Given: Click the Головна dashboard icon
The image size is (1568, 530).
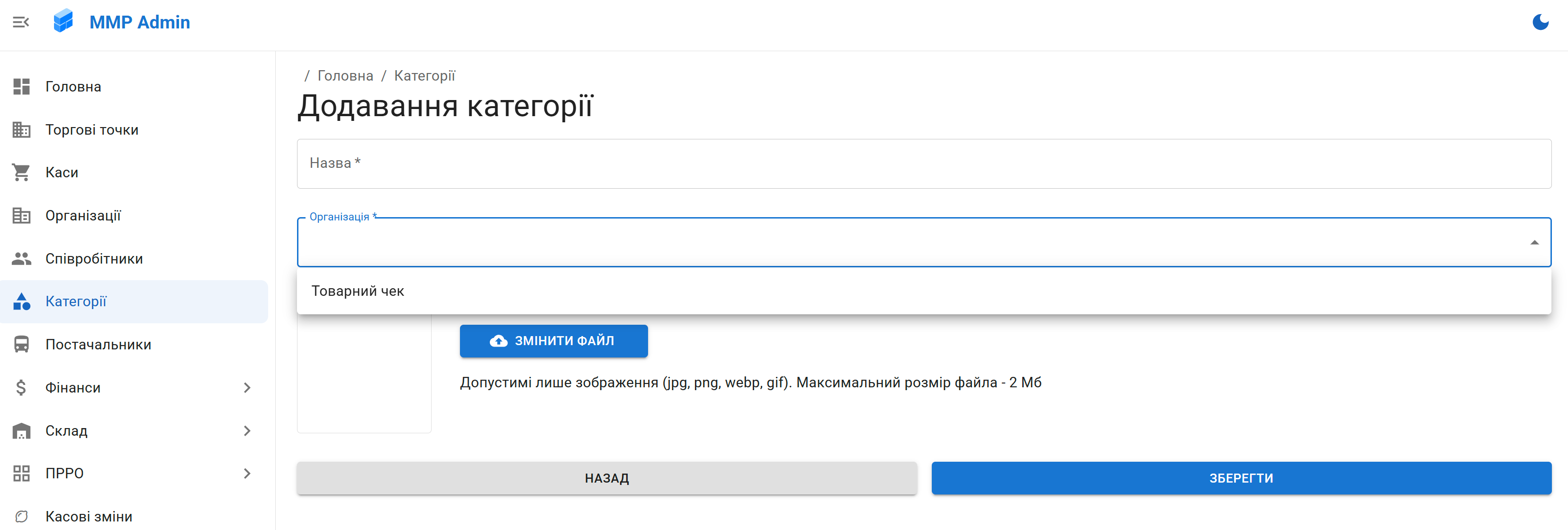Looking at the screenshot, I should pos(21,86).
